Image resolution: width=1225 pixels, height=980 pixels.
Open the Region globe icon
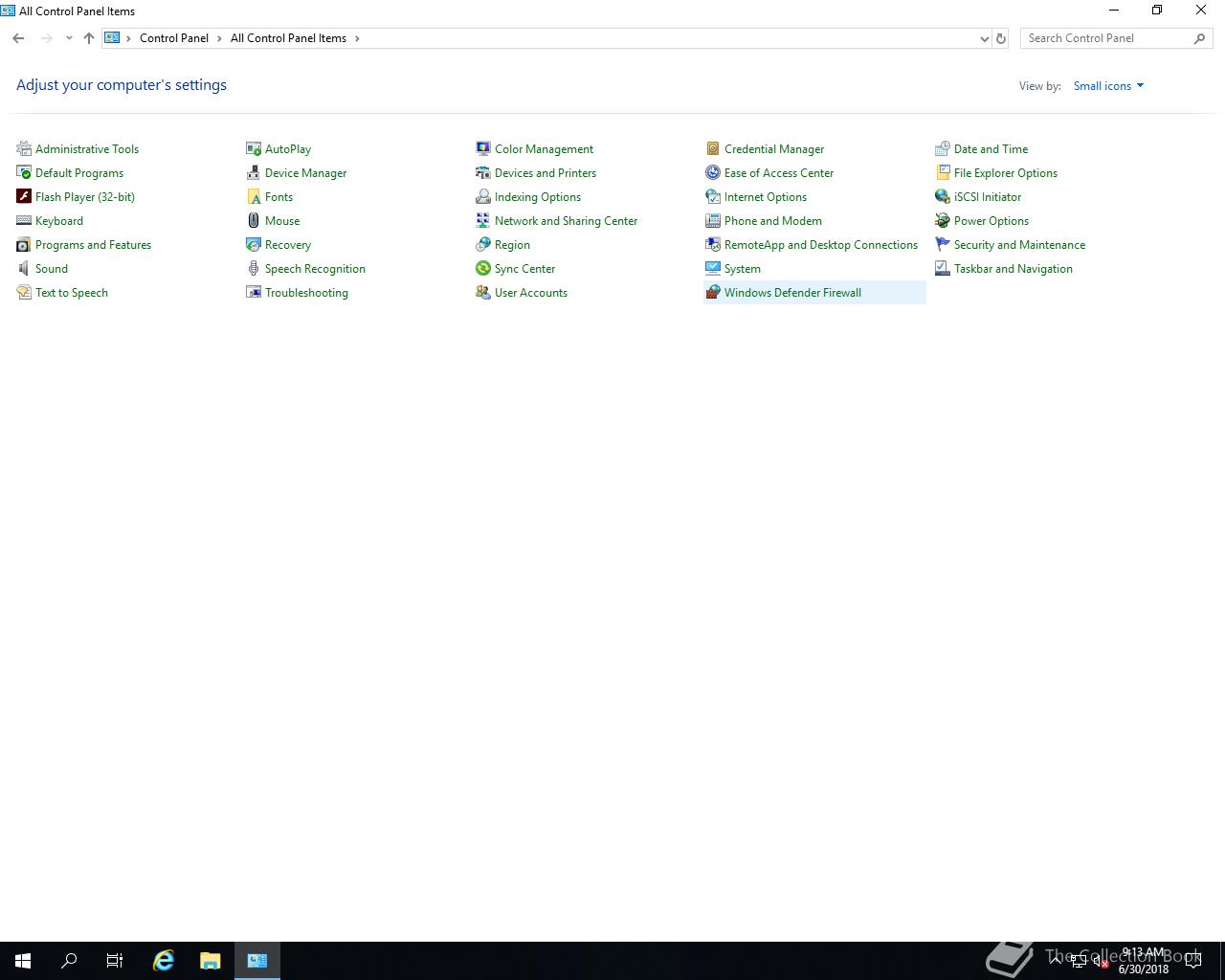tap(483, 244)
